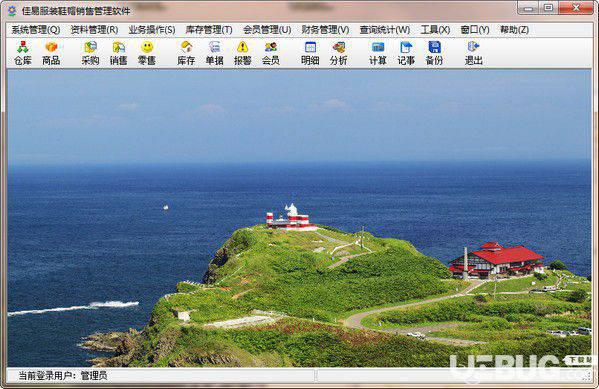The width and height of the screenshot is (599, 389).
Task: Click the 报警 warning alert icon
Action: (x=243, y=53)
